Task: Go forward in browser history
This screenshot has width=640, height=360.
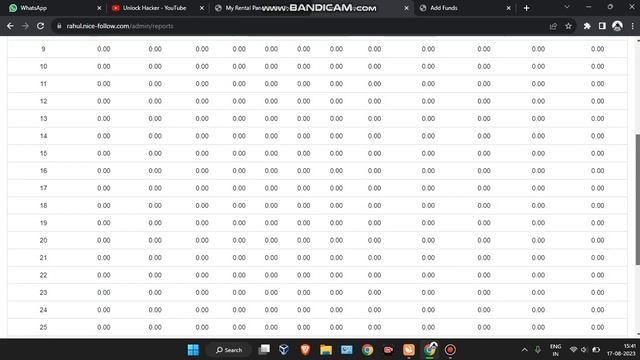Action: [25, 26]
